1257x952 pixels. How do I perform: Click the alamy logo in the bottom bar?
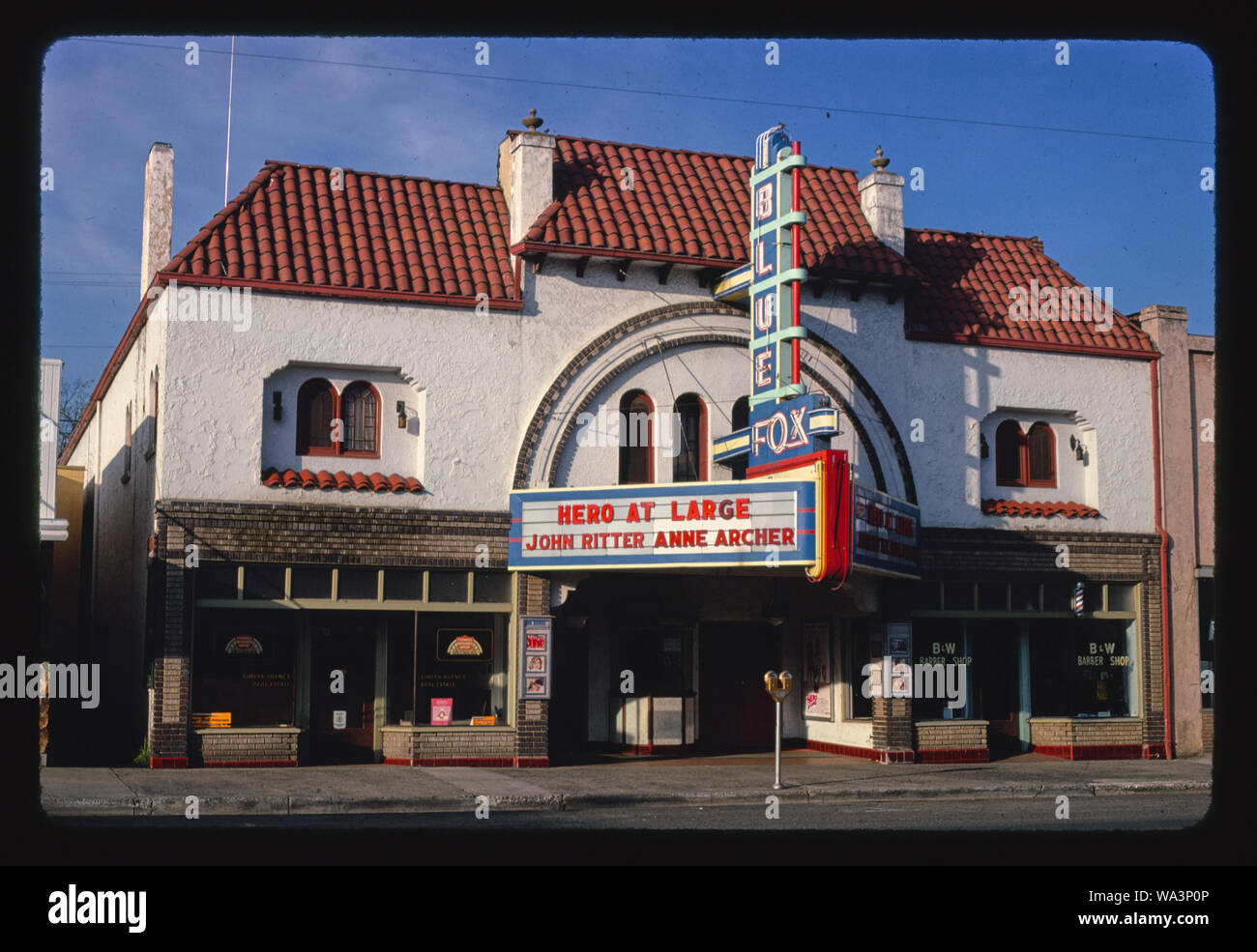click(97, 908)
